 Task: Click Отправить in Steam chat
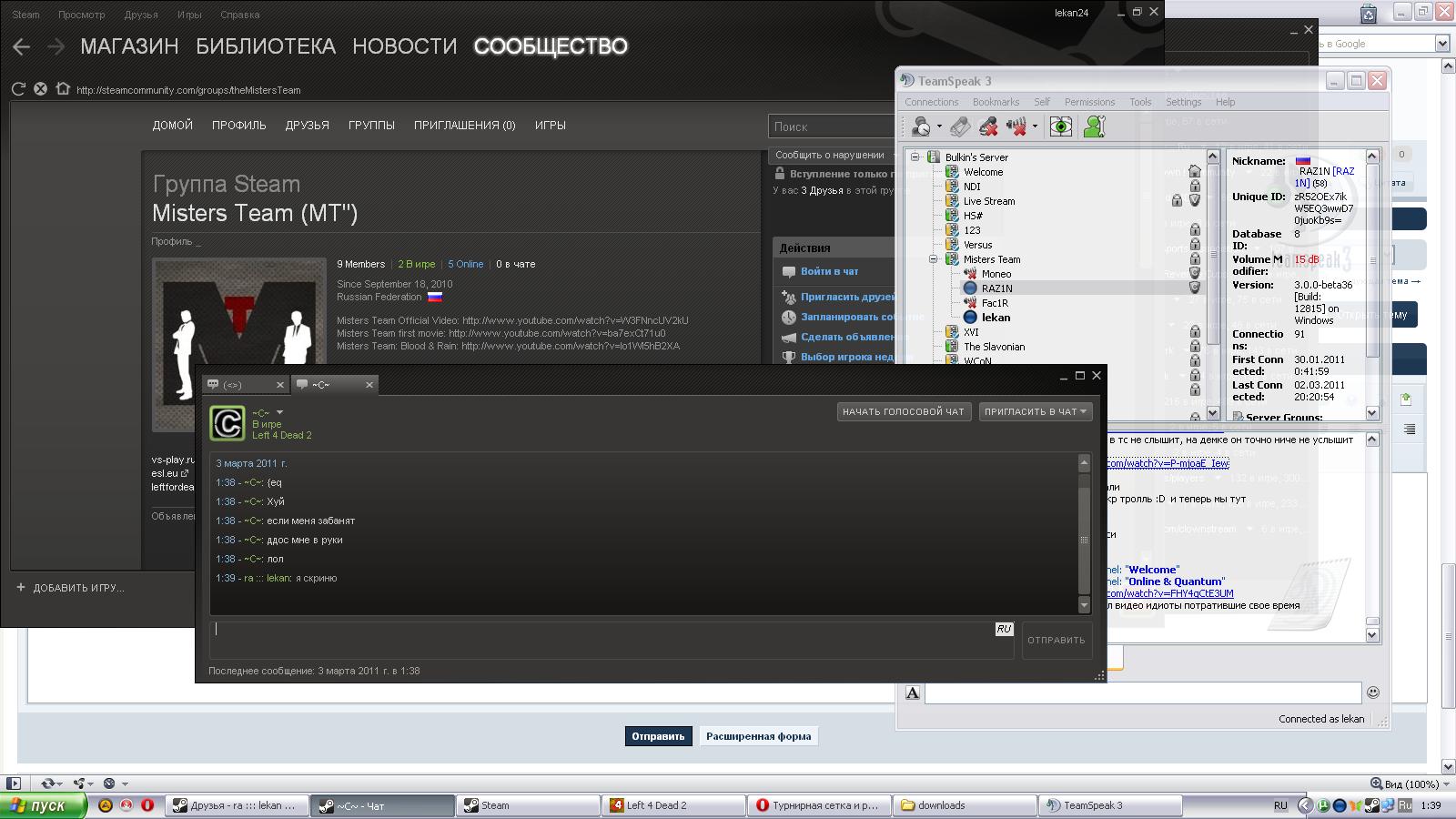click(x=1057, y=640)
